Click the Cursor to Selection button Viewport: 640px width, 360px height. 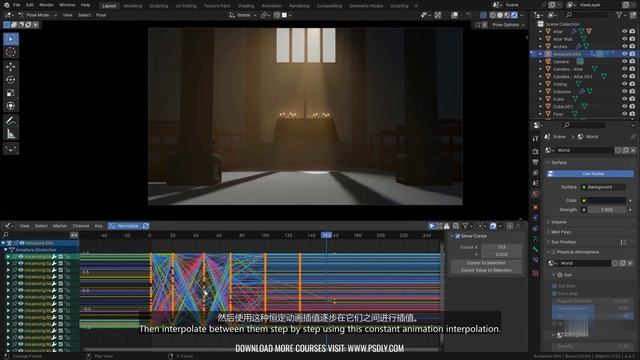486,263
